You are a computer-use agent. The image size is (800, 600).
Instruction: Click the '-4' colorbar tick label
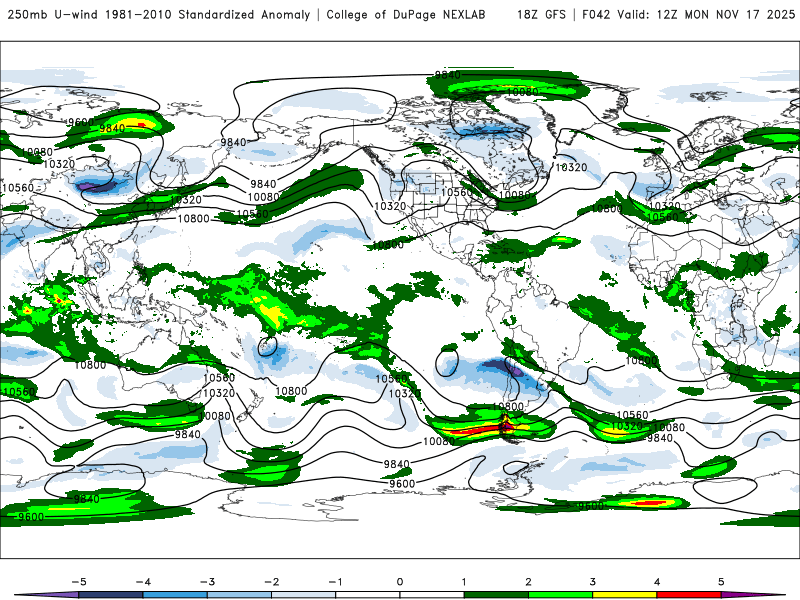click(143, 582)
